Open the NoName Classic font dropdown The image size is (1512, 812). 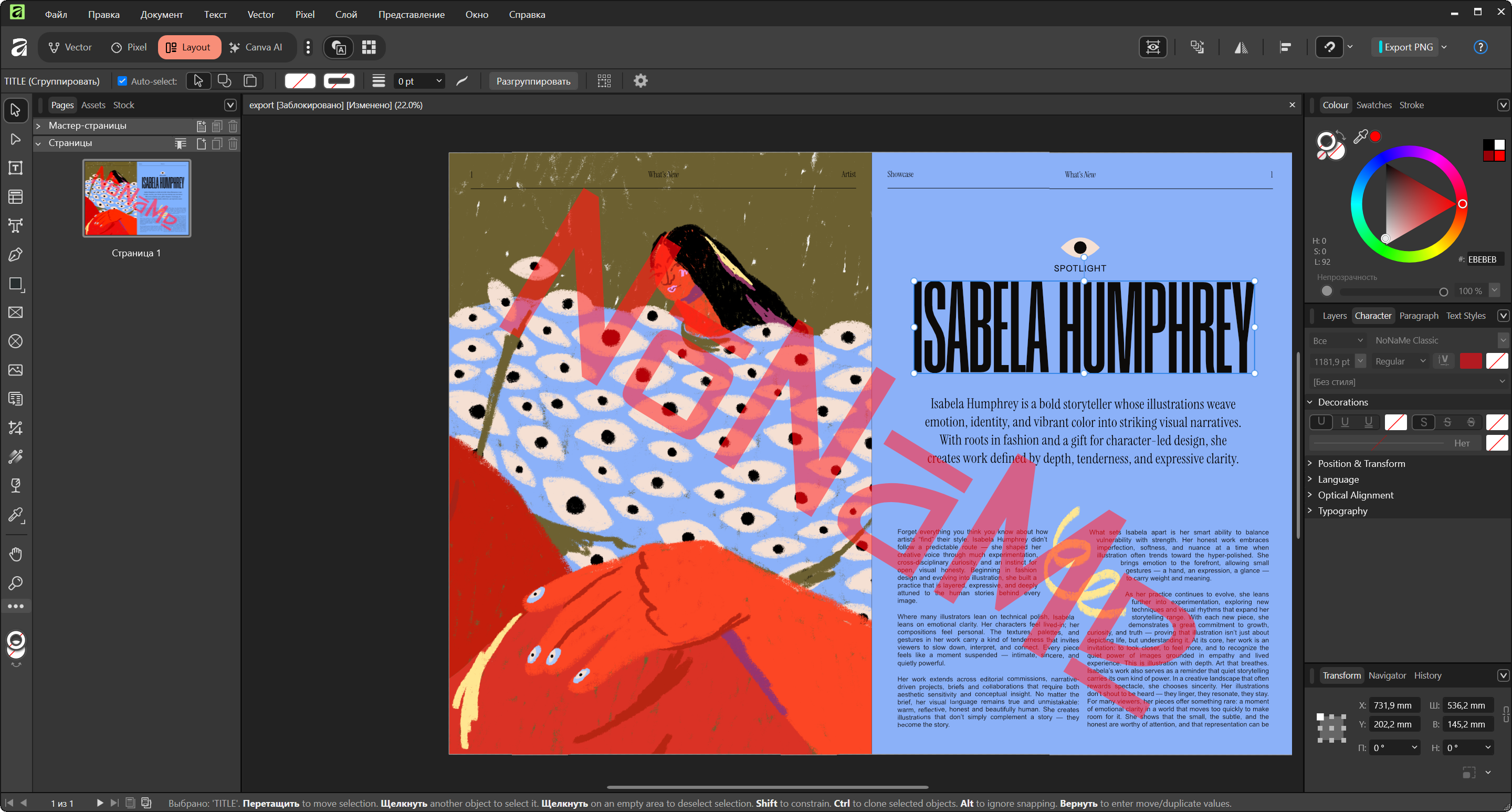pos(1502,340)
